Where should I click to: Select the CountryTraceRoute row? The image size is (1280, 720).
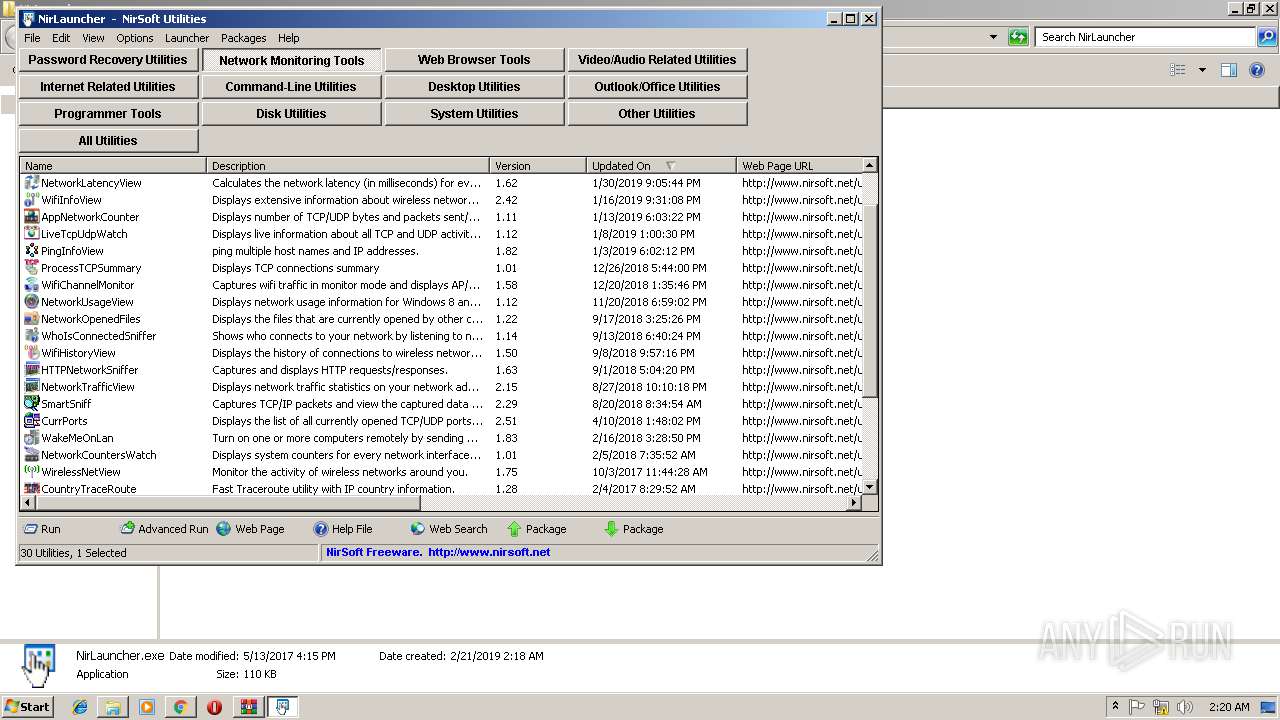point(441,489)
